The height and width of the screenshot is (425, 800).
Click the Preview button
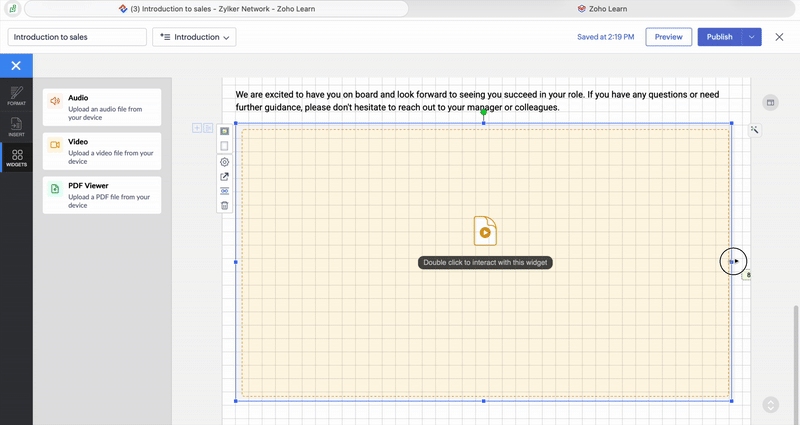(x=668, y=37)
